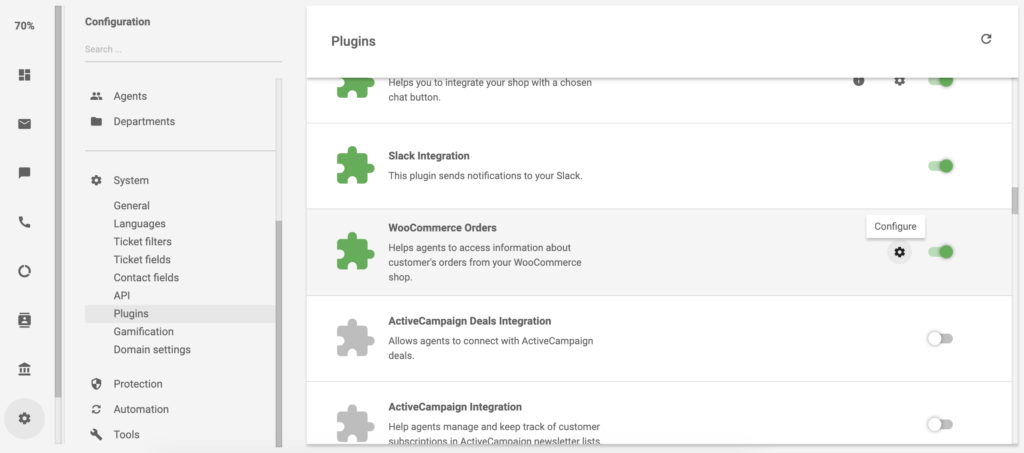Open Agents in configuration menu
1024x453 pixels.
tap(130, 96)
